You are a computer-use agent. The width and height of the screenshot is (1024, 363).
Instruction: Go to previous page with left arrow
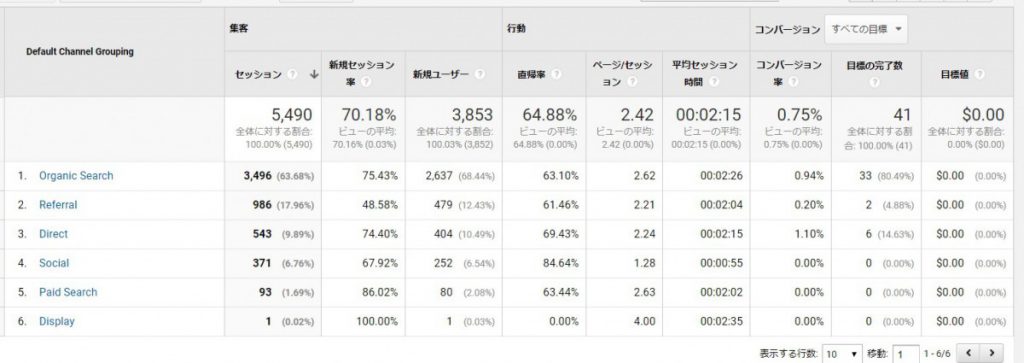tap(969, 353)
